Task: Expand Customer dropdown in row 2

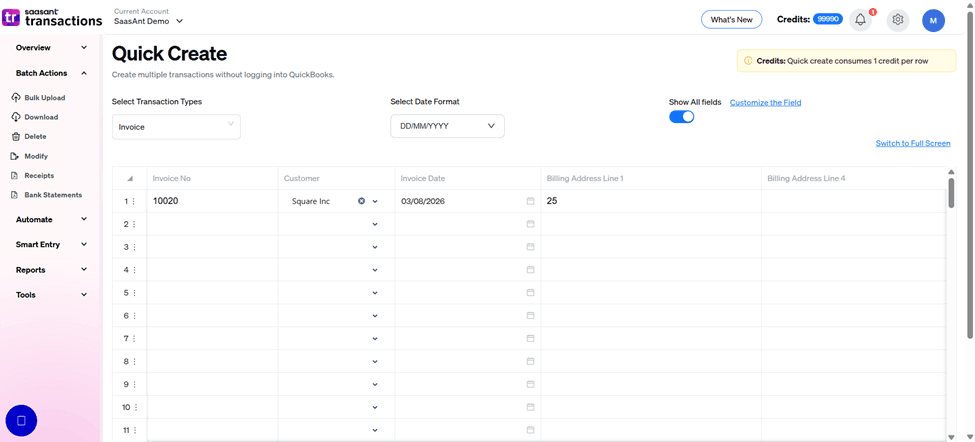Action: click(x=374, y=224)
